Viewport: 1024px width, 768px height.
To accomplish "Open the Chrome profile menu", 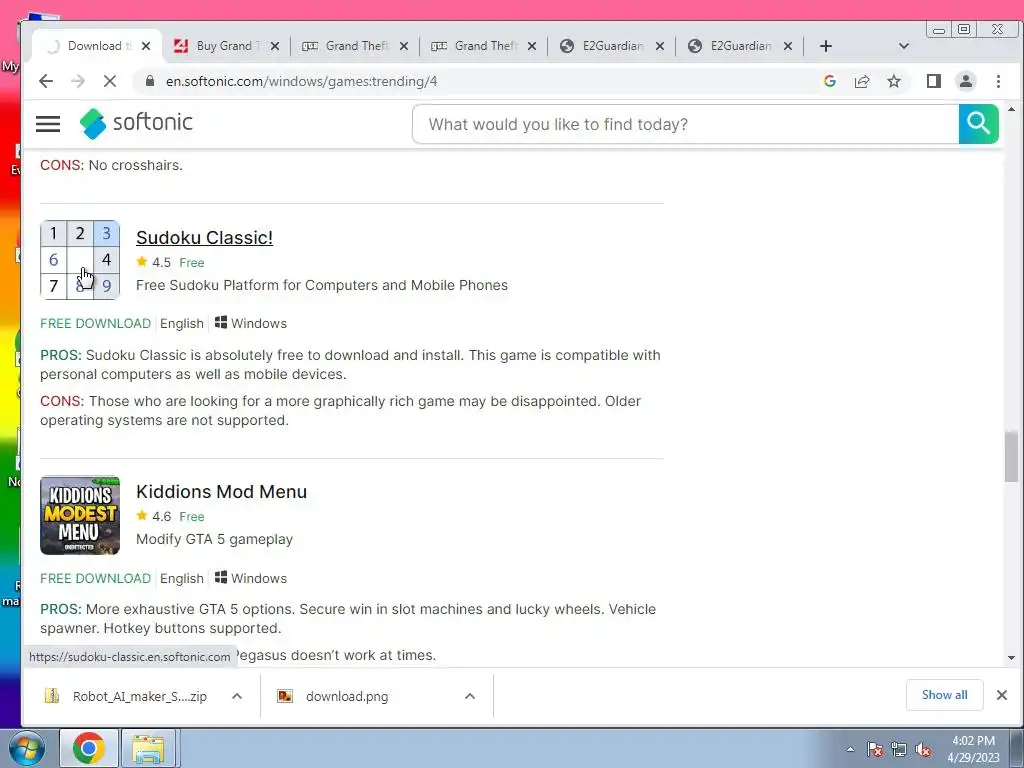I will (965, 81).
